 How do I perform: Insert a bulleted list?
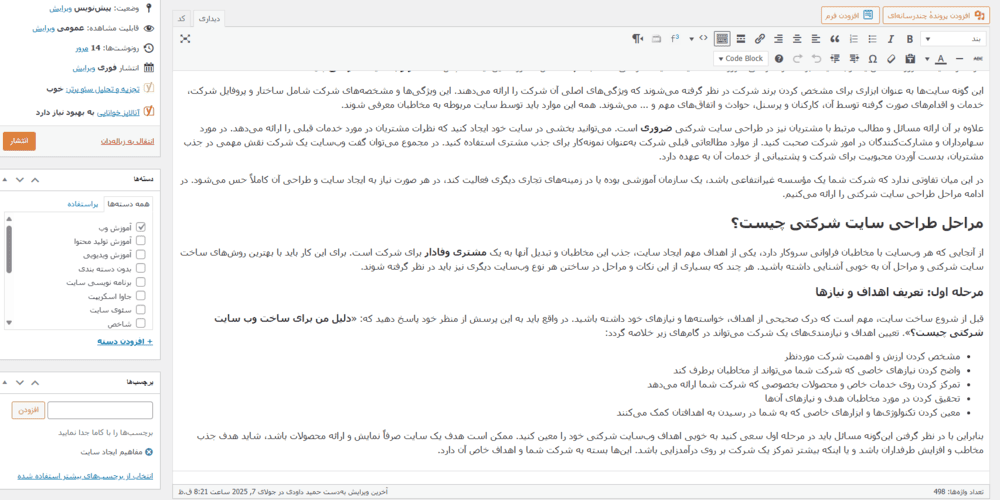click(872, 39)
